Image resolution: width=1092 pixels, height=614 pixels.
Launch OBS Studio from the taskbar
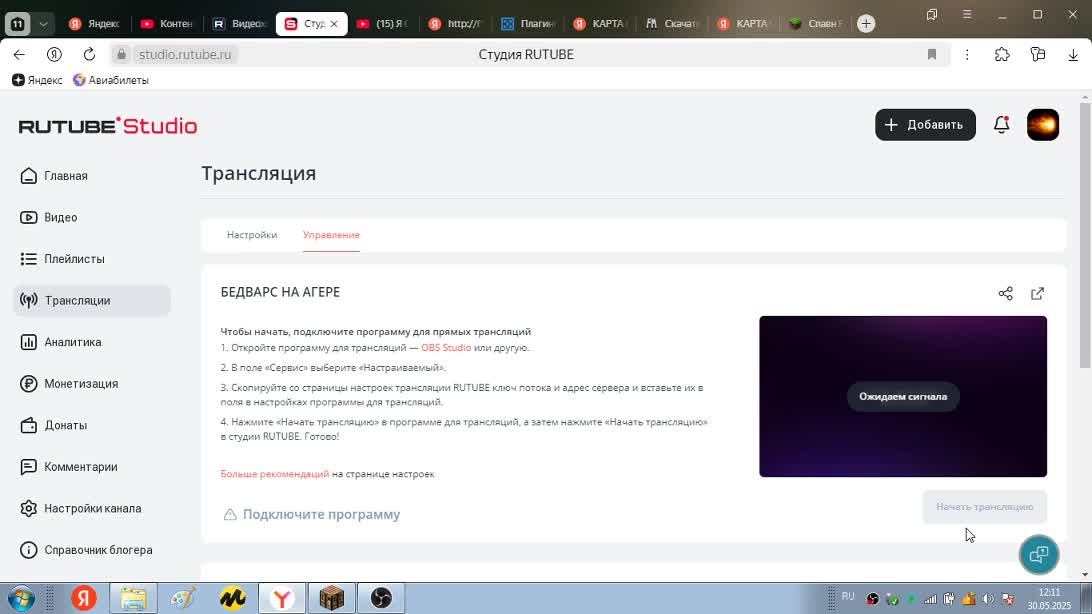[381, 599]
